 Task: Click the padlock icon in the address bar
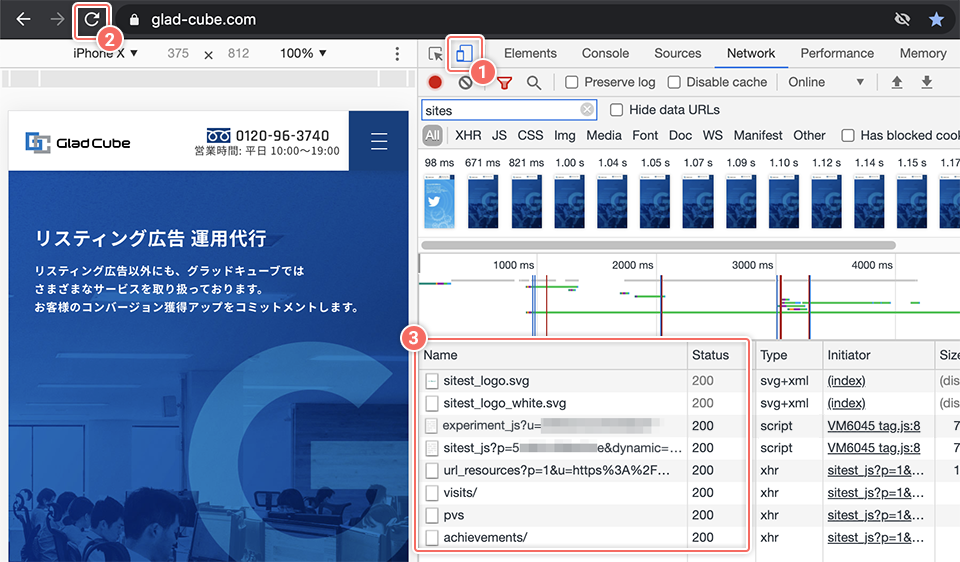click(x=135, y=20)
